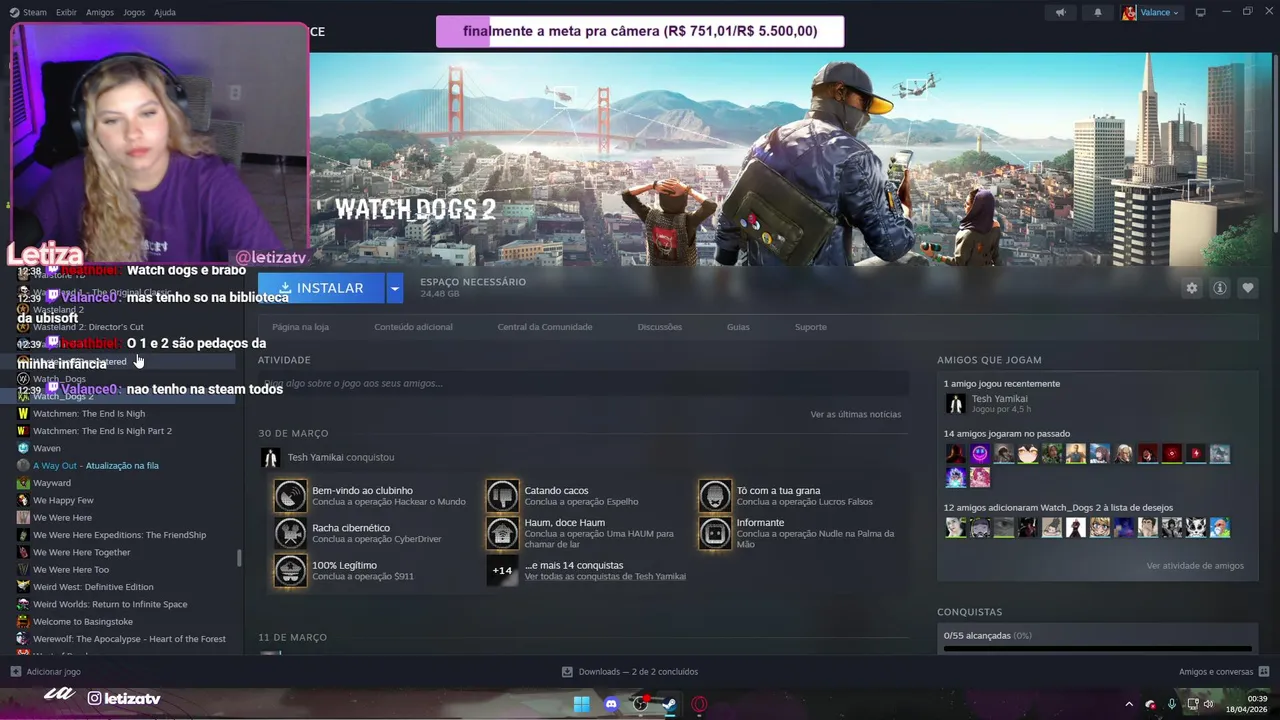Open Steam taskbar icon
This screenshot has width=1280, height=720.
[x=669, y=704]
